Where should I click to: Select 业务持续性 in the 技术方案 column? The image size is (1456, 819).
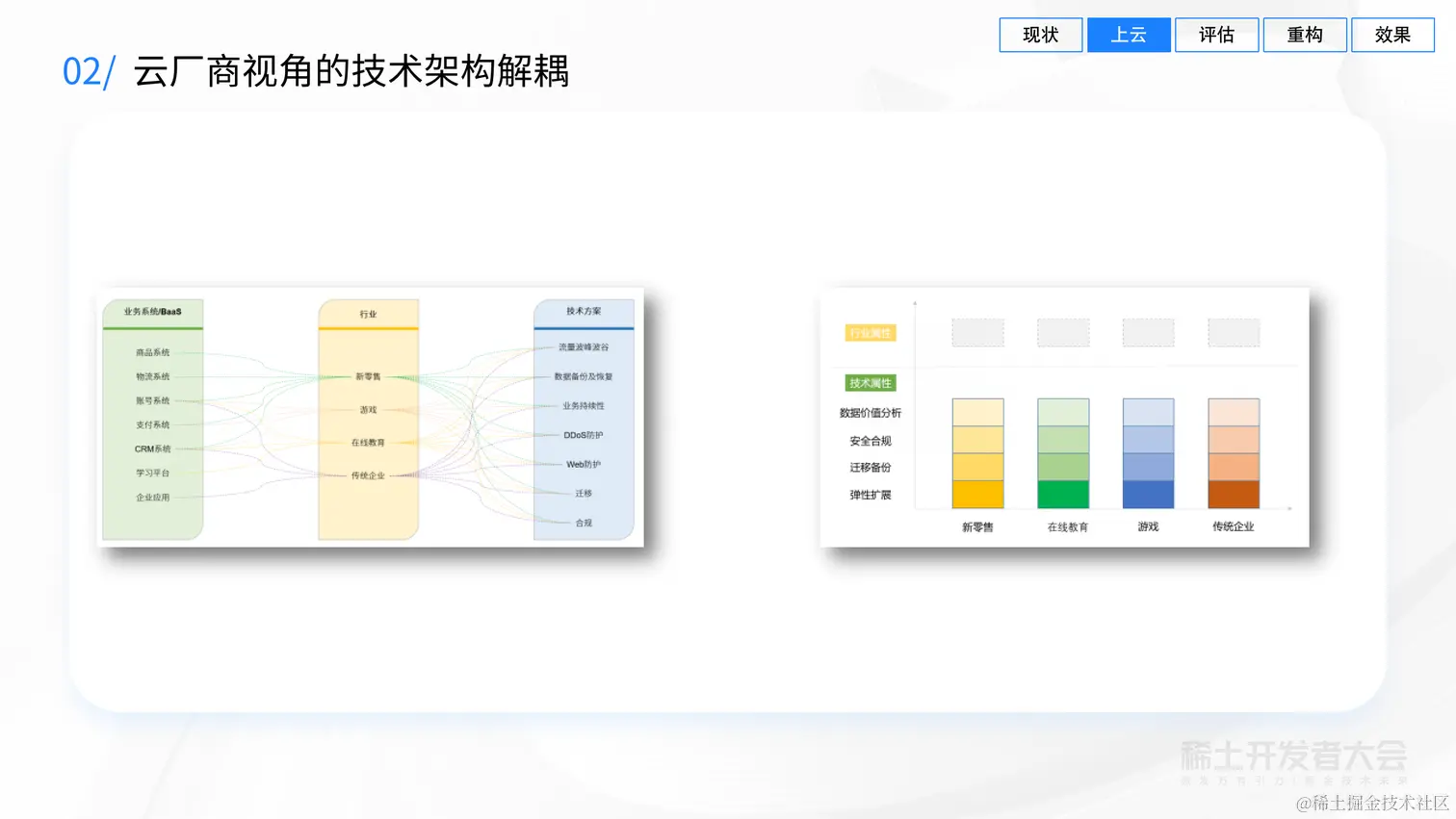point(584,405)
